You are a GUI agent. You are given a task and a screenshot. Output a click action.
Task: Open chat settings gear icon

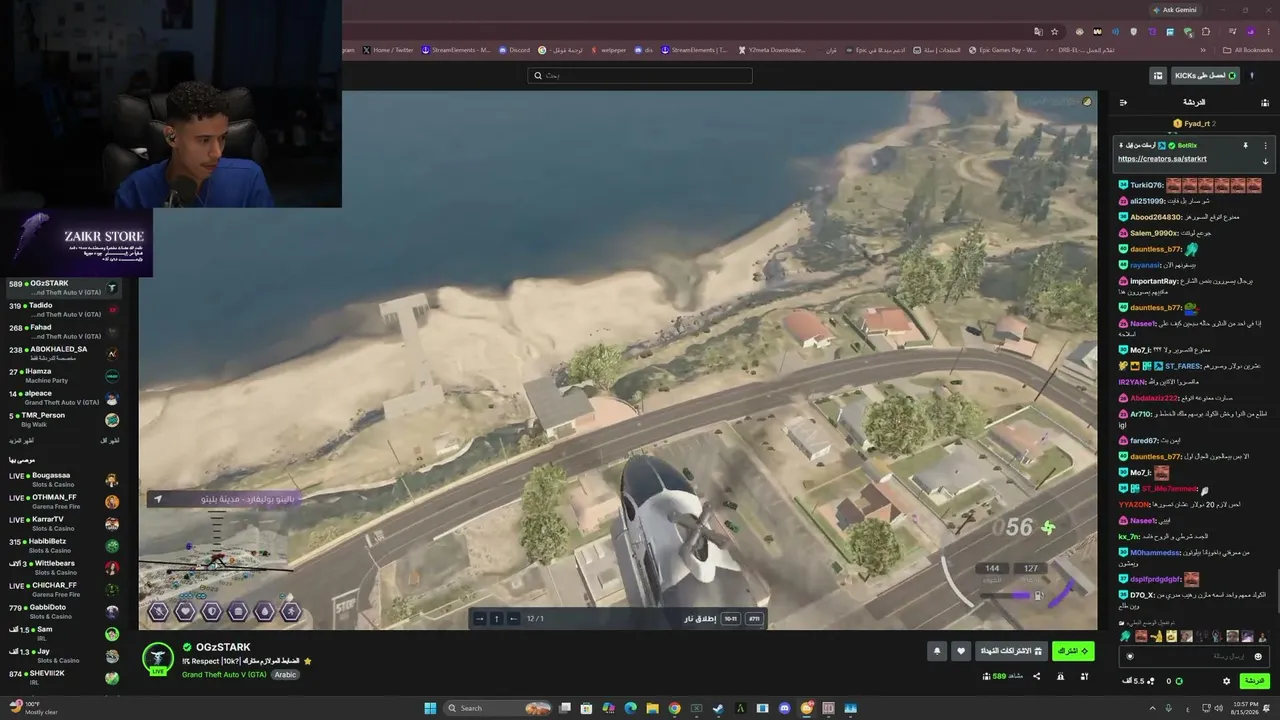pyautogui.click(x=1227, y=681)
